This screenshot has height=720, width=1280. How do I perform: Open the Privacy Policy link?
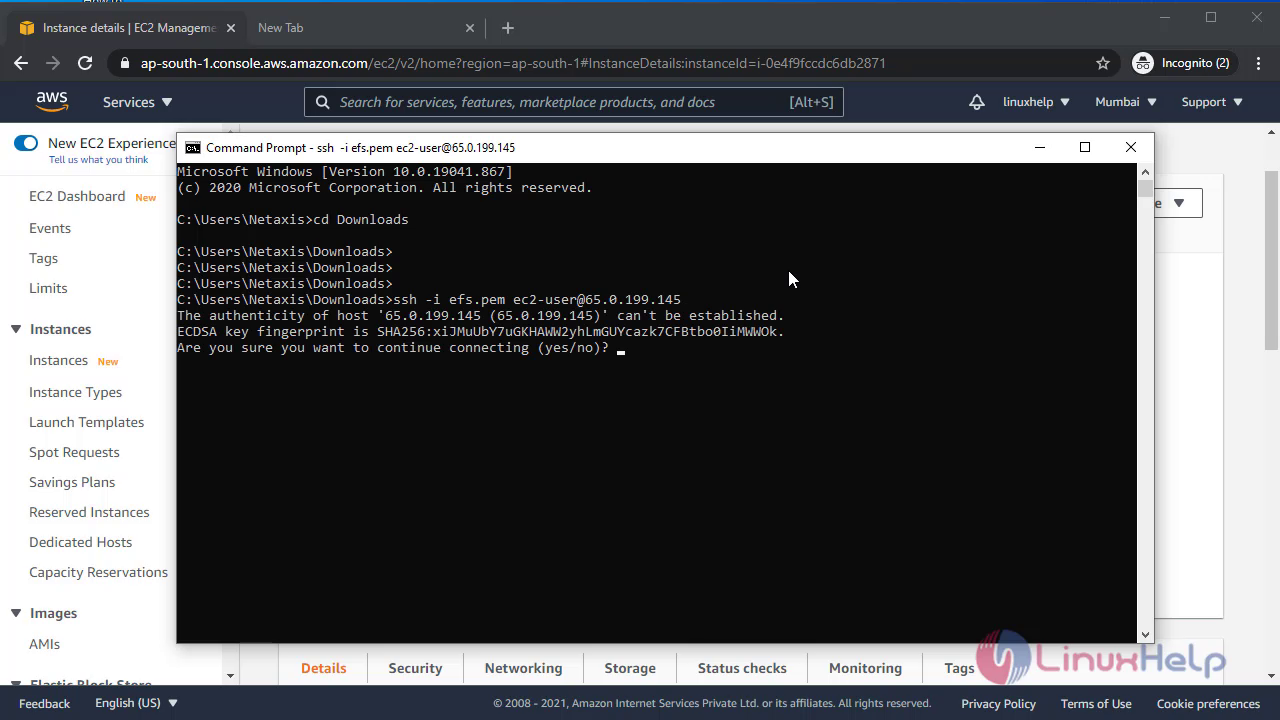pos(998,703)
